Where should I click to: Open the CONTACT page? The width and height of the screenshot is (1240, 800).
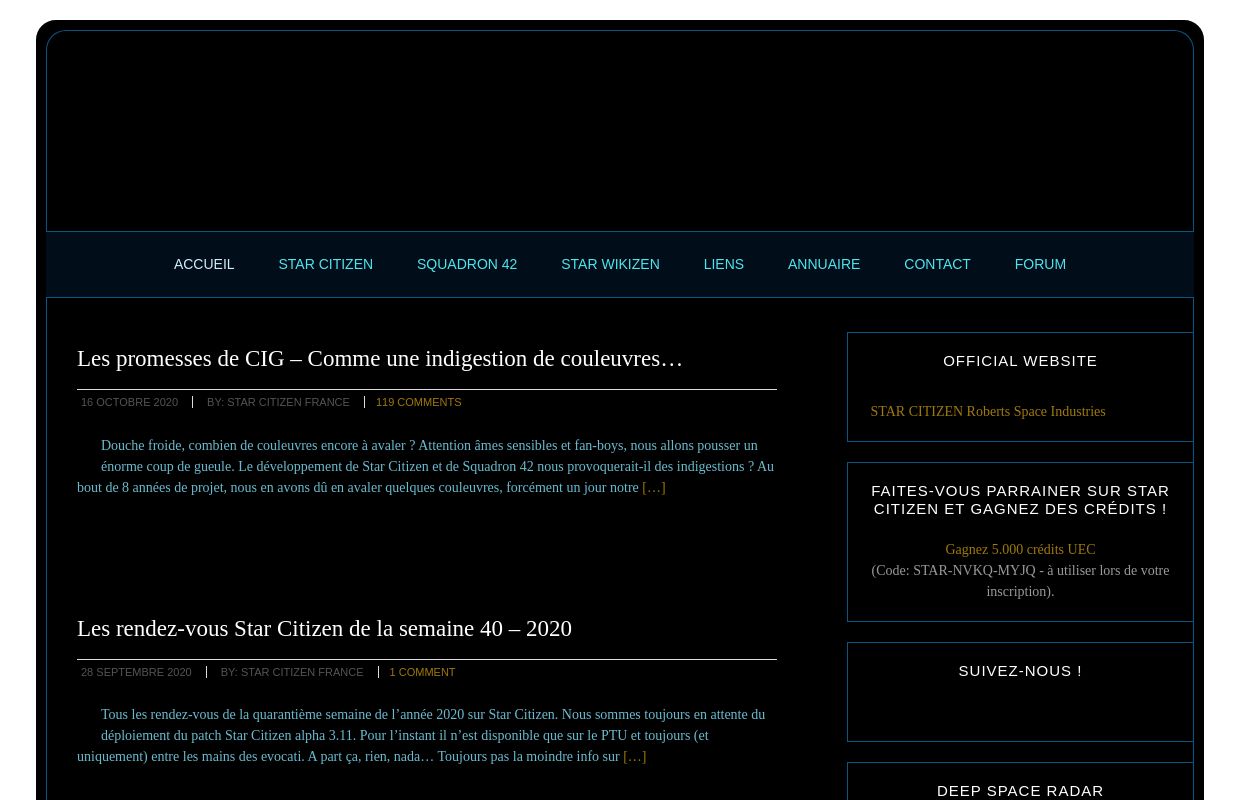[937, 264]
